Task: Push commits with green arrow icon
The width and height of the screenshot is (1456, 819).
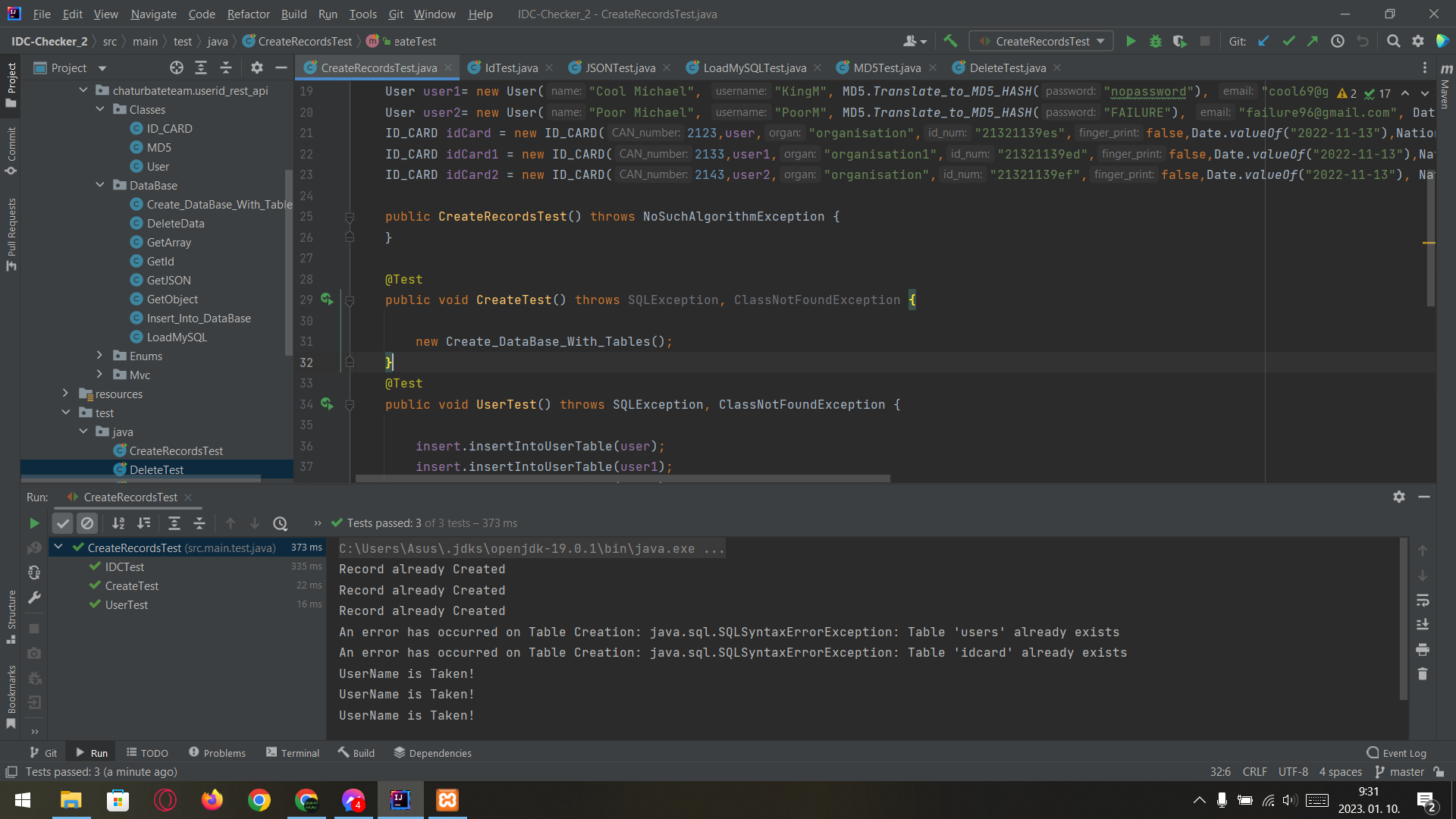Action: pyautogui.click(x=1313, y=41)
